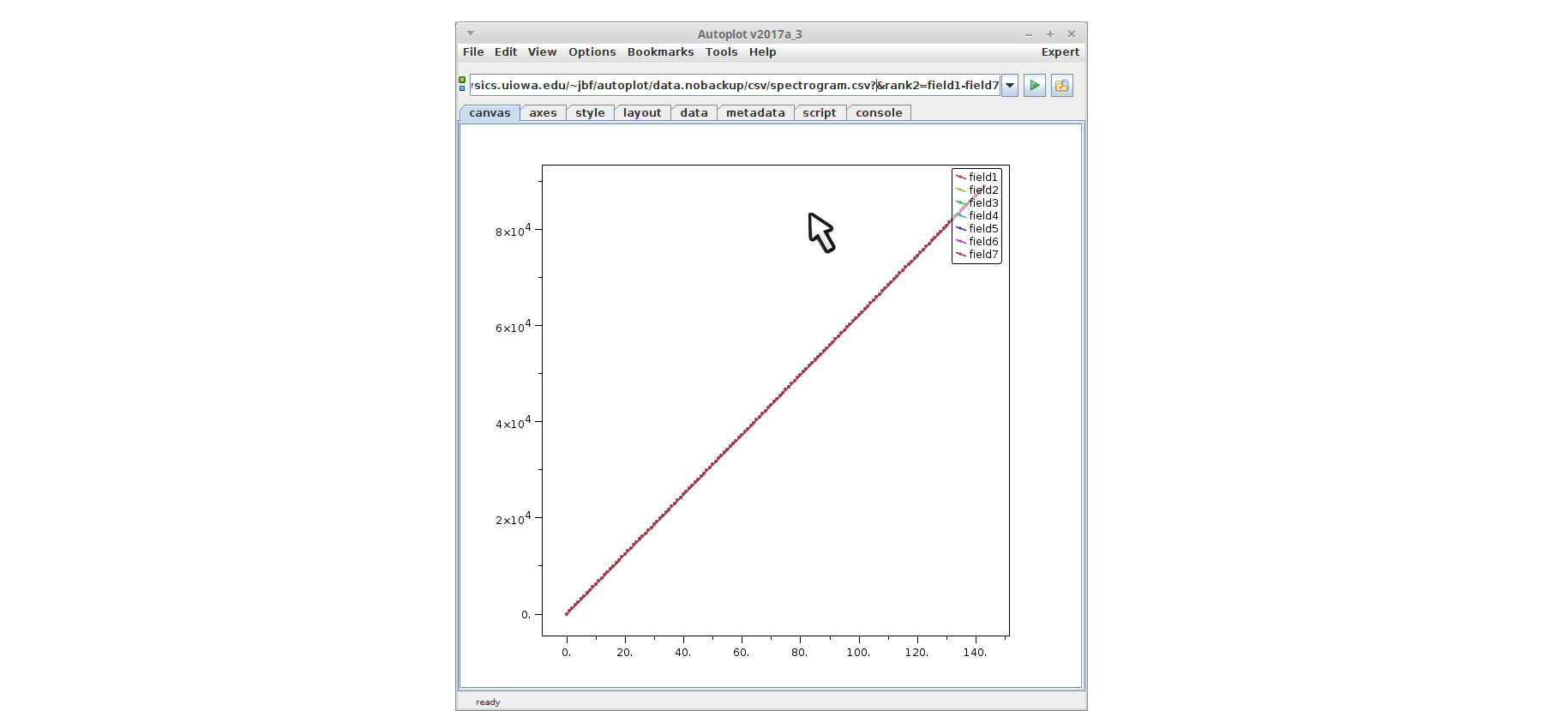Click field5 legend entry
Screen dimensions: 1568x711
(x=976, y=229)
